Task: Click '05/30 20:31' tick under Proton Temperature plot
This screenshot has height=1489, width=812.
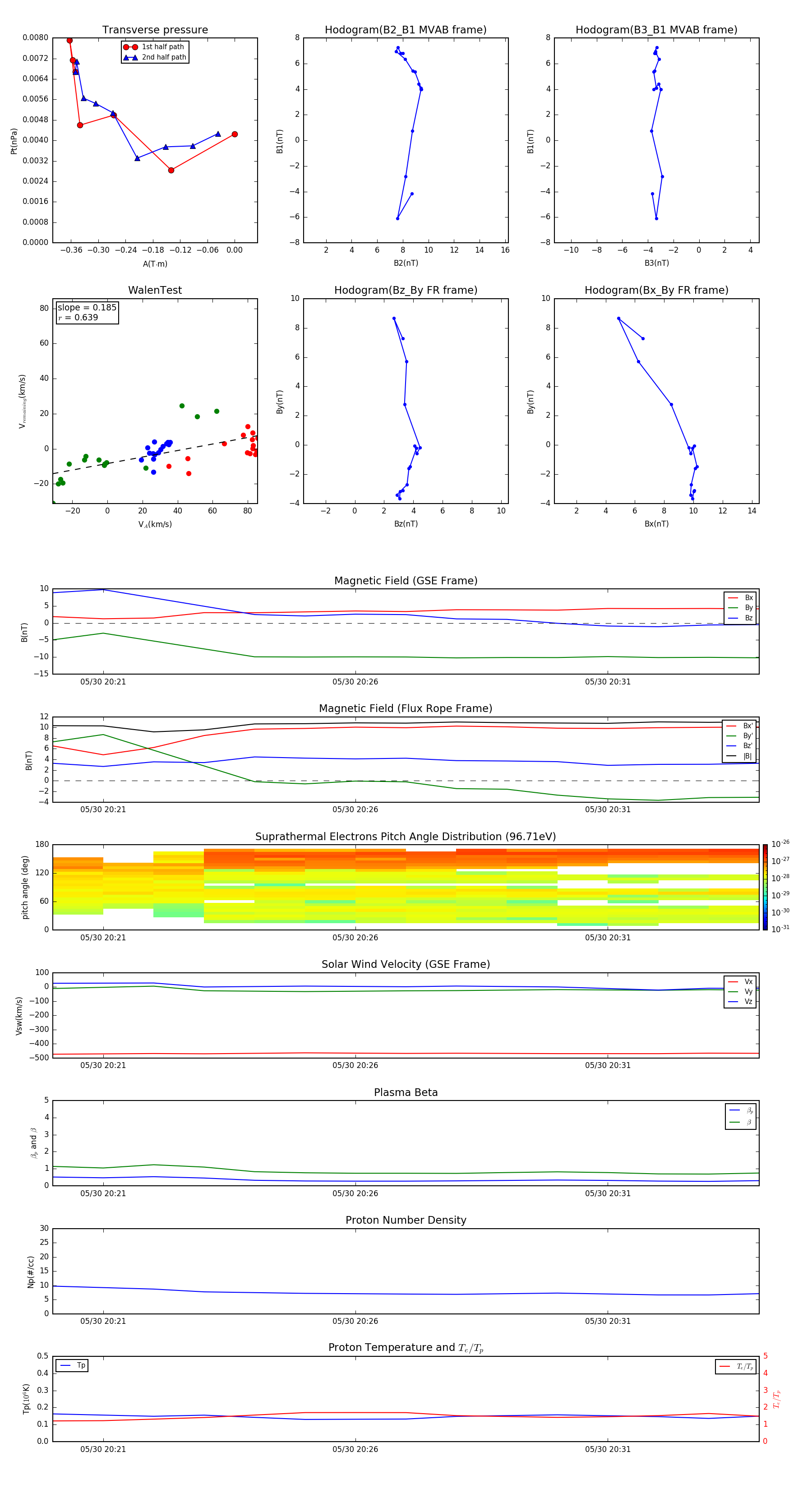Action: 607,1449
